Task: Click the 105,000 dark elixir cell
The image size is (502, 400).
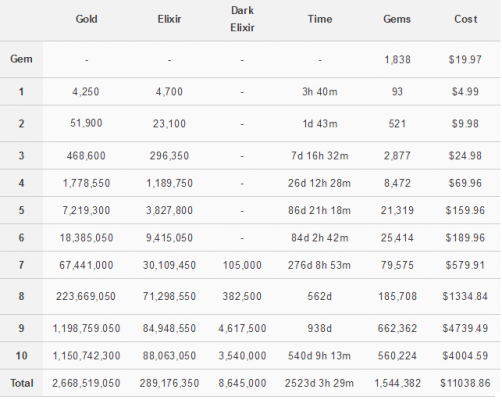Action: [242, 265]
